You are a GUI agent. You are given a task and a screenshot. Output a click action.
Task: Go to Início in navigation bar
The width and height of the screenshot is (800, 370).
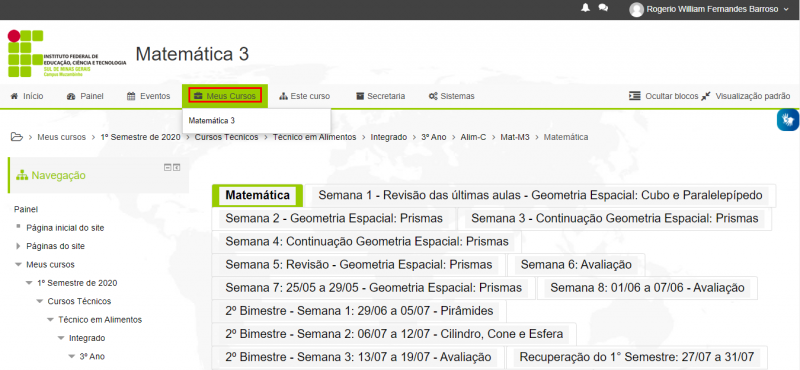click(x=27, y=96)
